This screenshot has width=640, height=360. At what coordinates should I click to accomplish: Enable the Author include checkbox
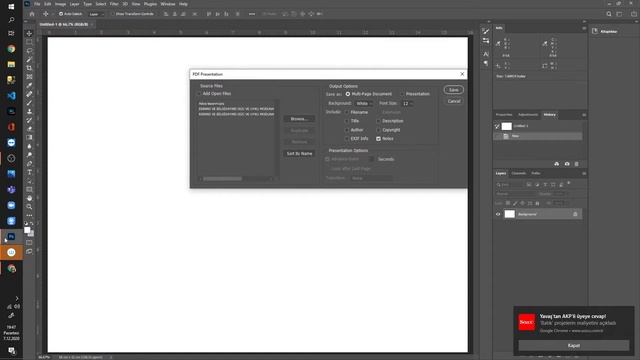tap(347, 130)
